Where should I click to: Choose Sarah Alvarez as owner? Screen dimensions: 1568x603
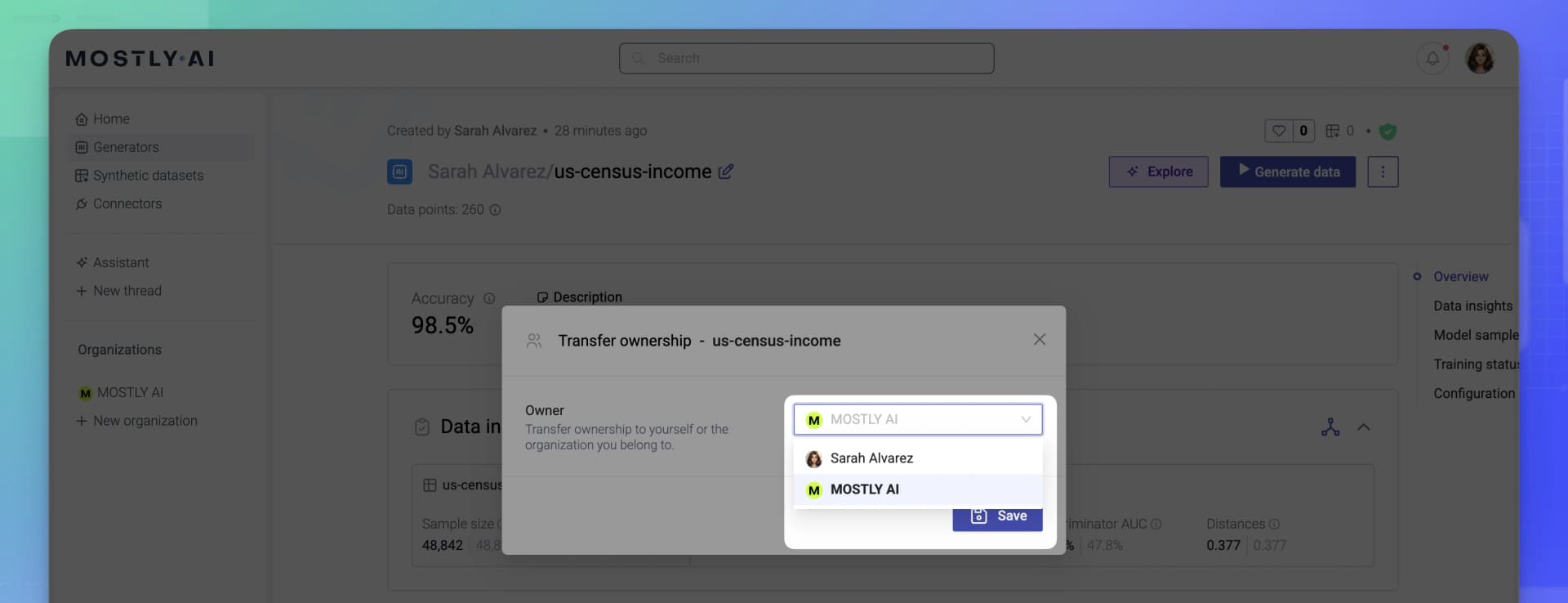[918, 458]
